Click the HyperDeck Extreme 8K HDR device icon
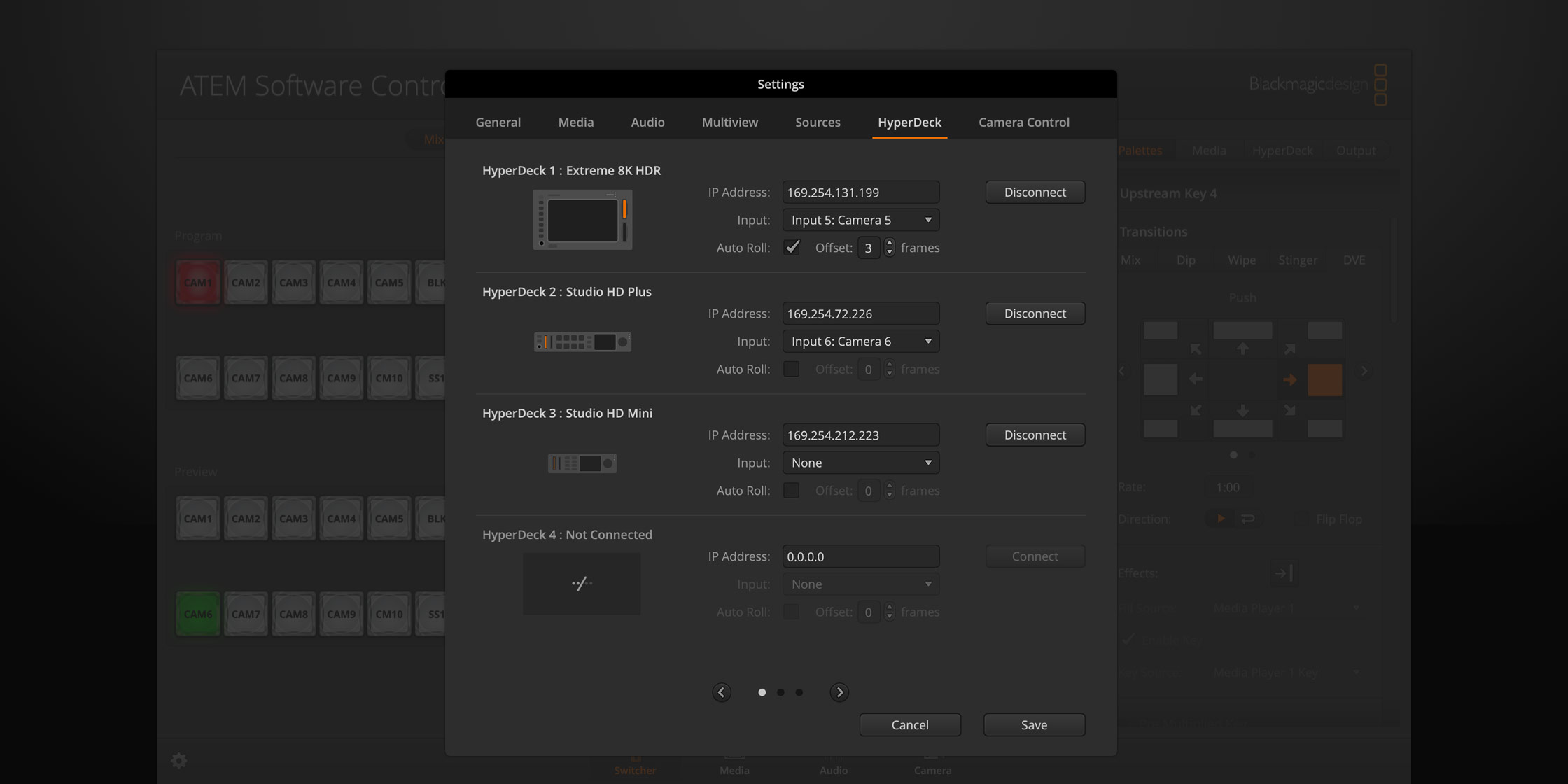This screenshot has width=1568, height=784. coord(582,219)
